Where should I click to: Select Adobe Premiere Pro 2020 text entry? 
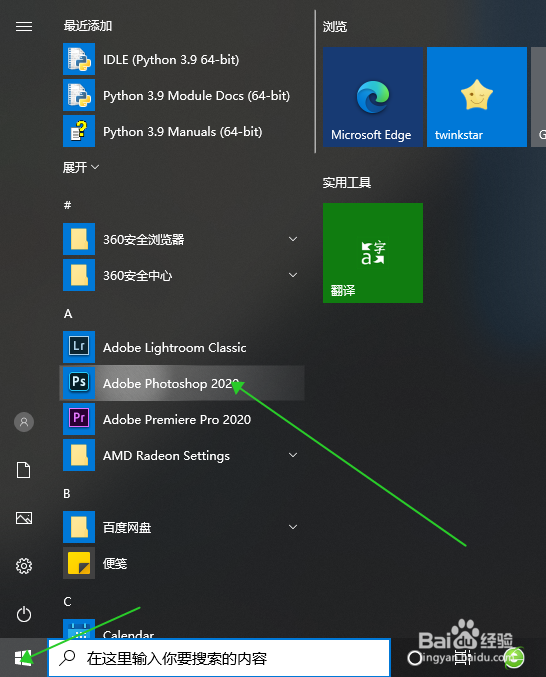[x=177, y=419]
